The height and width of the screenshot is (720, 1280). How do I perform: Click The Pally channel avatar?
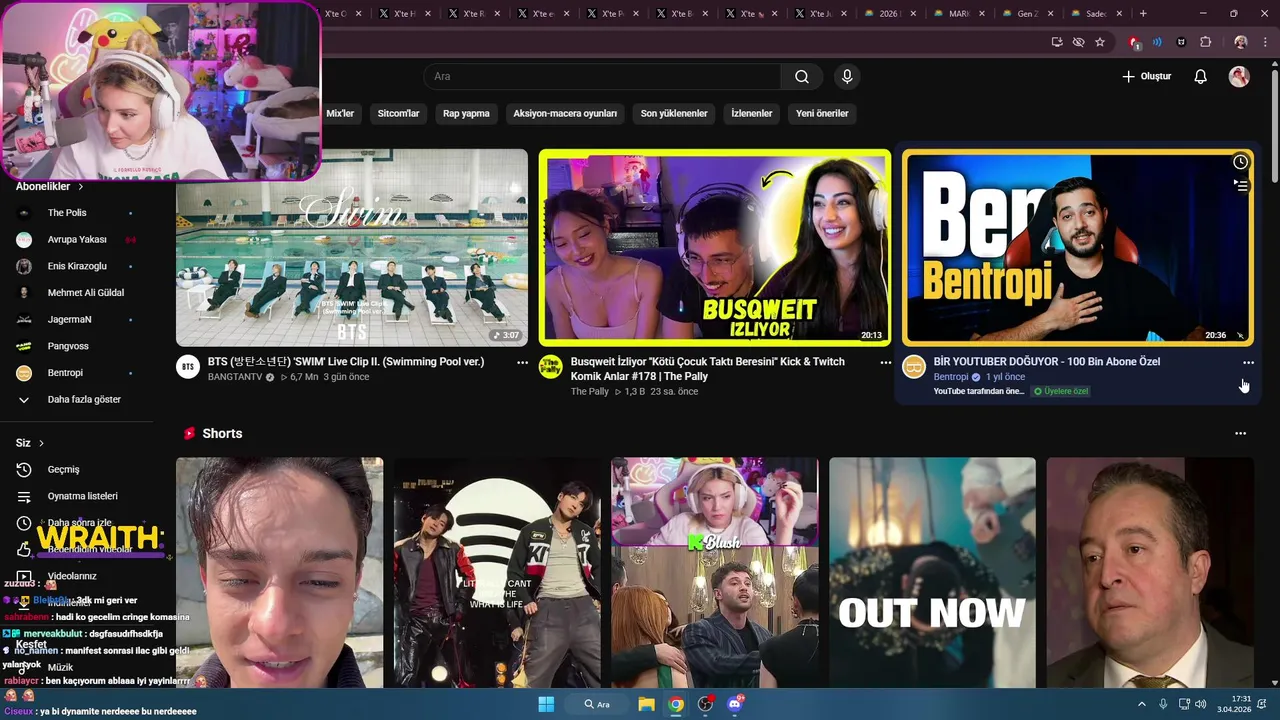[550, 366]
